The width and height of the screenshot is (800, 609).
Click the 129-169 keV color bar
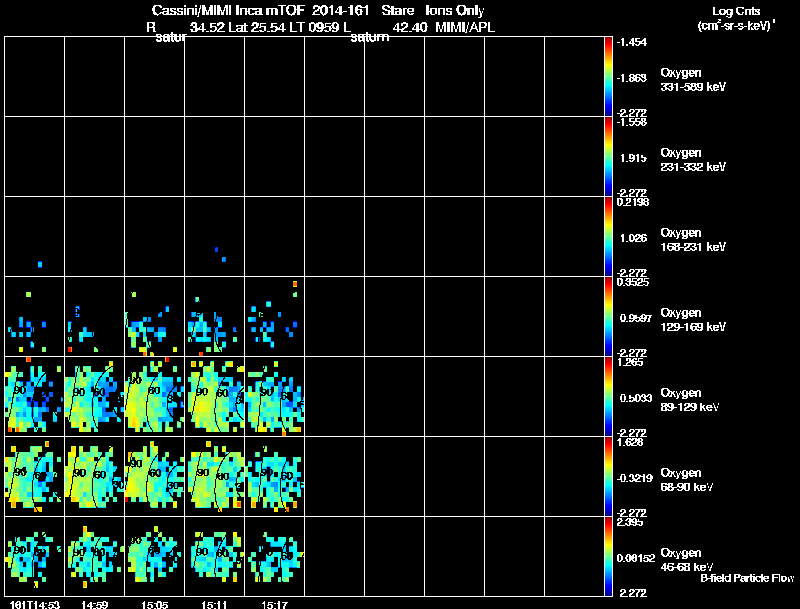coord(608,317)
